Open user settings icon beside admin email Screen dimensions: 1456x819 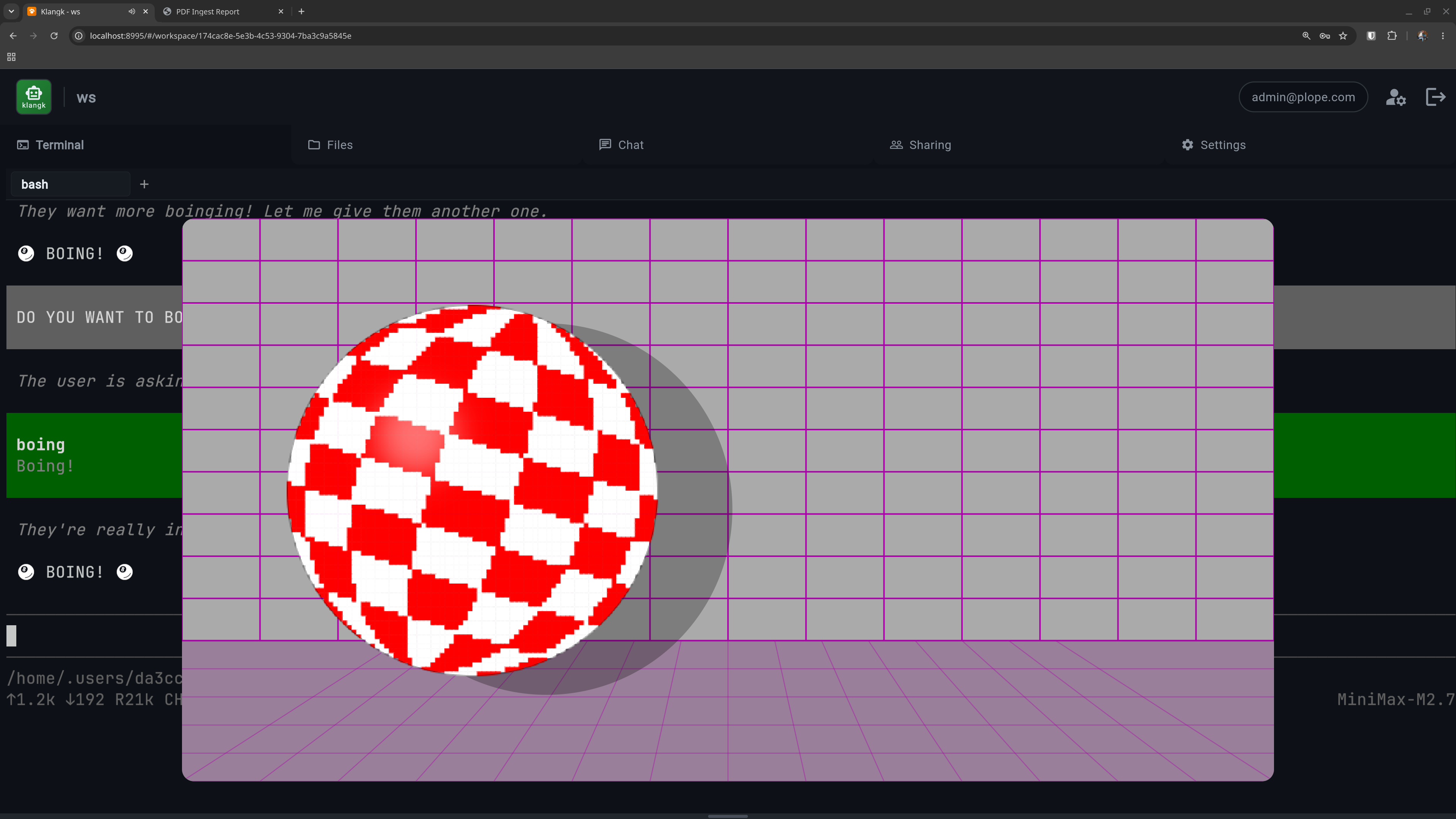tap(1395, 97)
